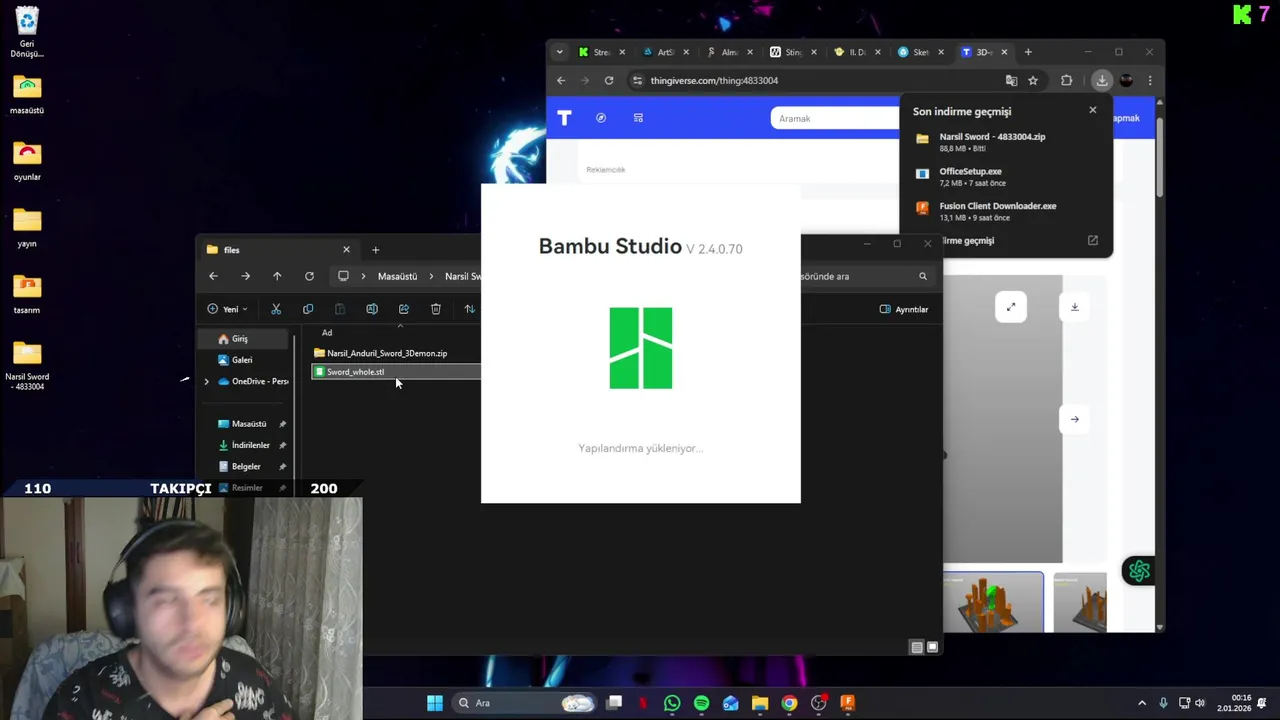Open Masaüstü pinned folder in sidebar
Viewport: 1280px width, 720px height.
[249, 424]
